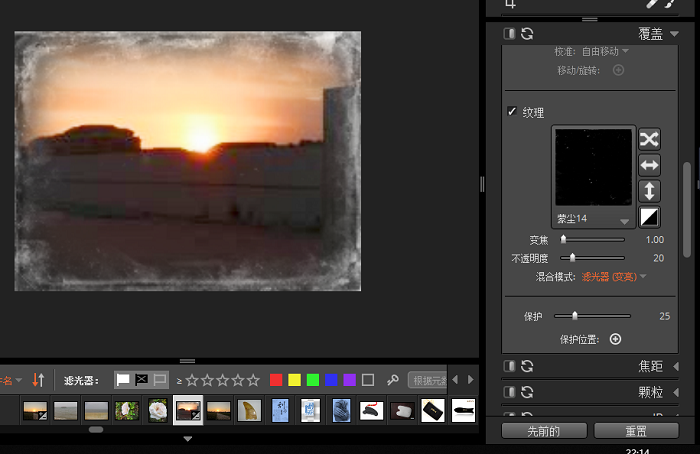Flip texture horizontally with the arrow icon
Screen dimensions: 700x454
649,164
